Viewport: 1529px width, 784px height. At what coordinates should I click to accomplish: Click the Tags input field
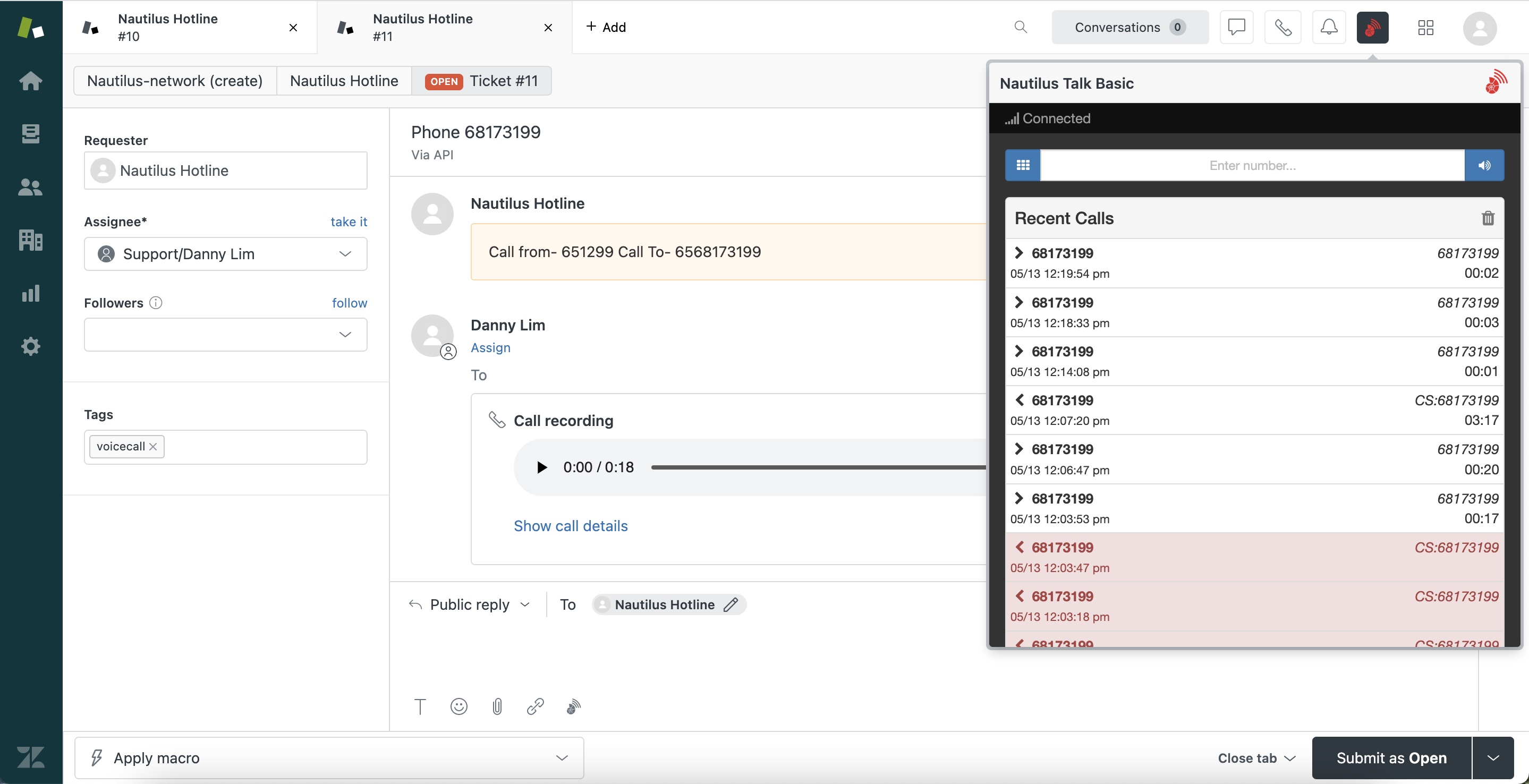226,446
